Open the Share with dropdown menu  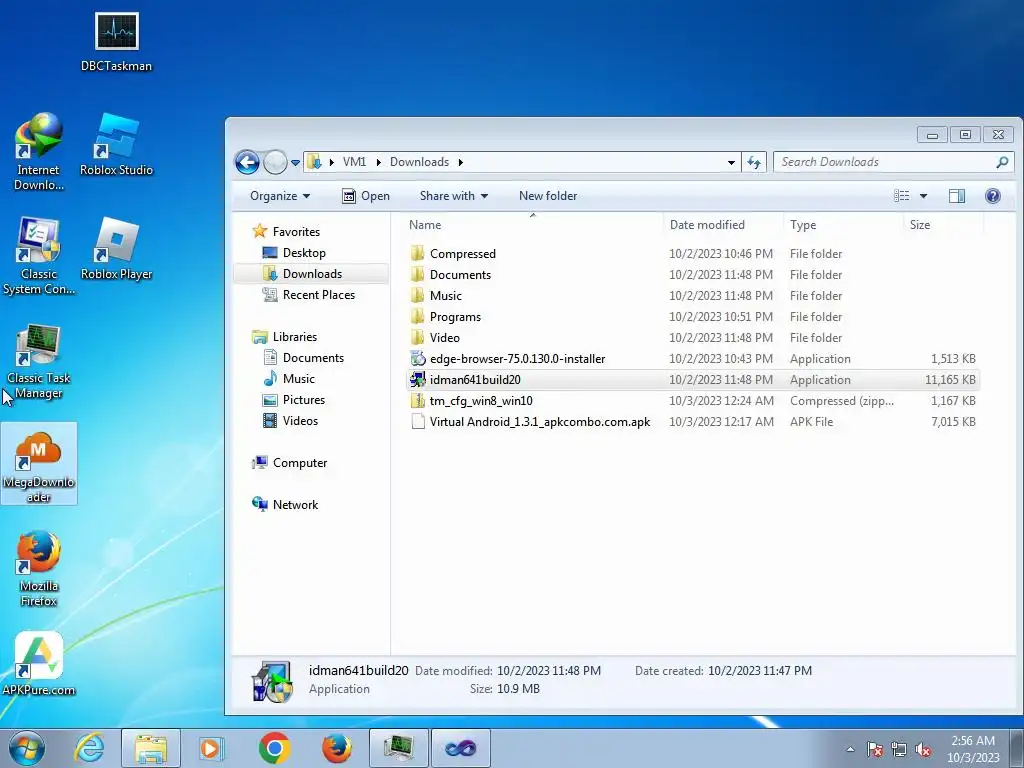tap(454, 196)
